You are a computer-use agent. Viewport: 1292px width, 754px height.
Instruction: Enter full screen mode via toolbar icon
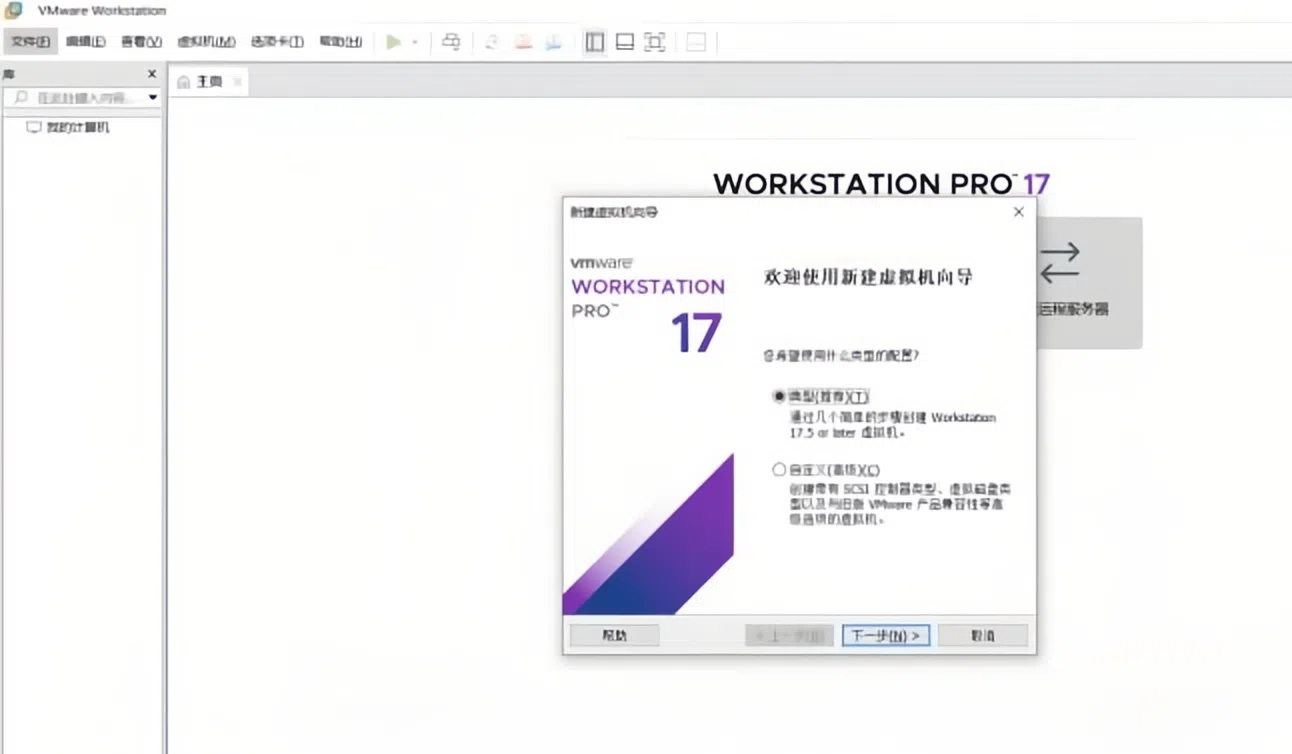(654, 42)
